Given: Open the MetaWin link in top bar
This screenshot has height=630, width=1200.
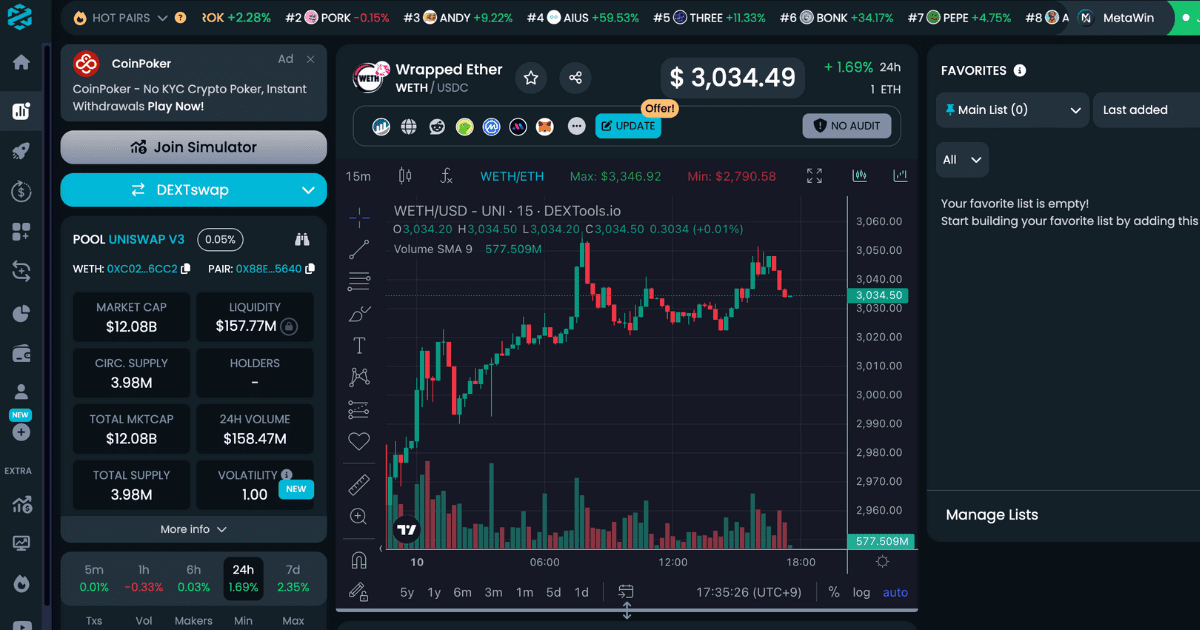Looking at the screenshot, I should click(1118, 18).
